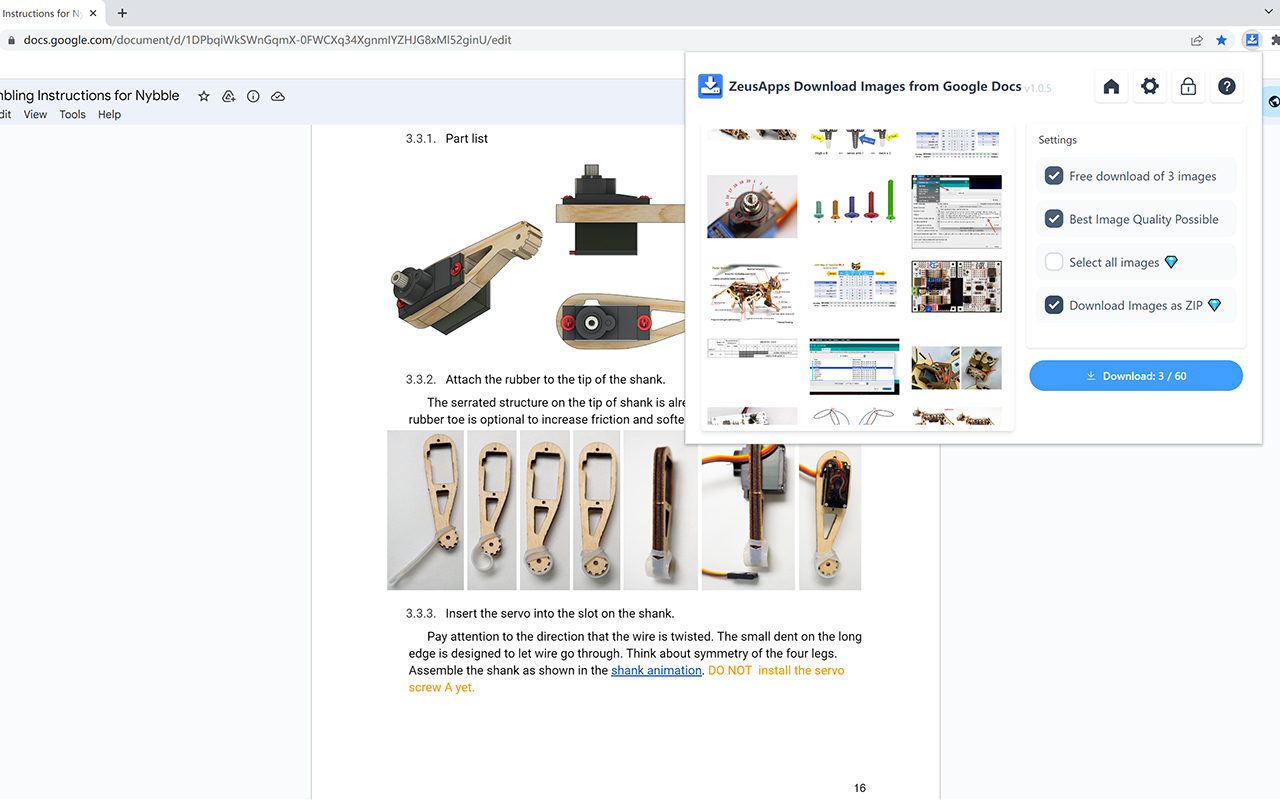Open the help question mark icon
The width and height of the screenshot is (1280, 800).
coord(1227,87)
